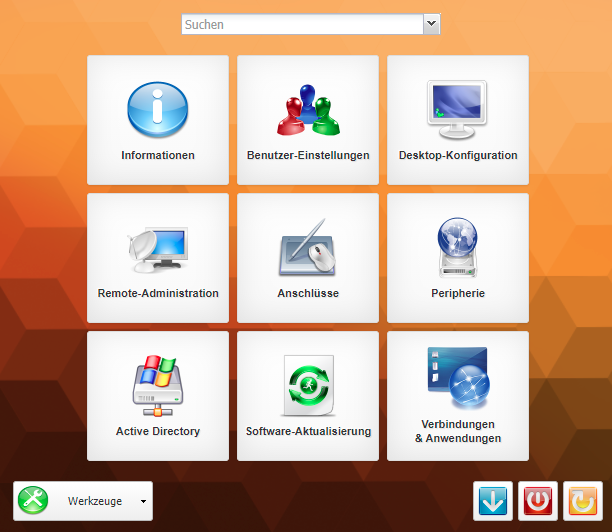The height and width of the screenshot is (532, 612).
Task: Open Active Directory Windows flag icon
Action: click(x=157, y=386)
